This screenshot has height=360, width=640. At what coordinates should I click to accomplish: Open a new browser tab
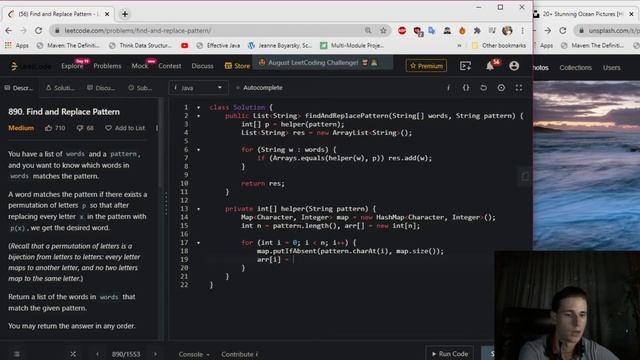(125, 14)
